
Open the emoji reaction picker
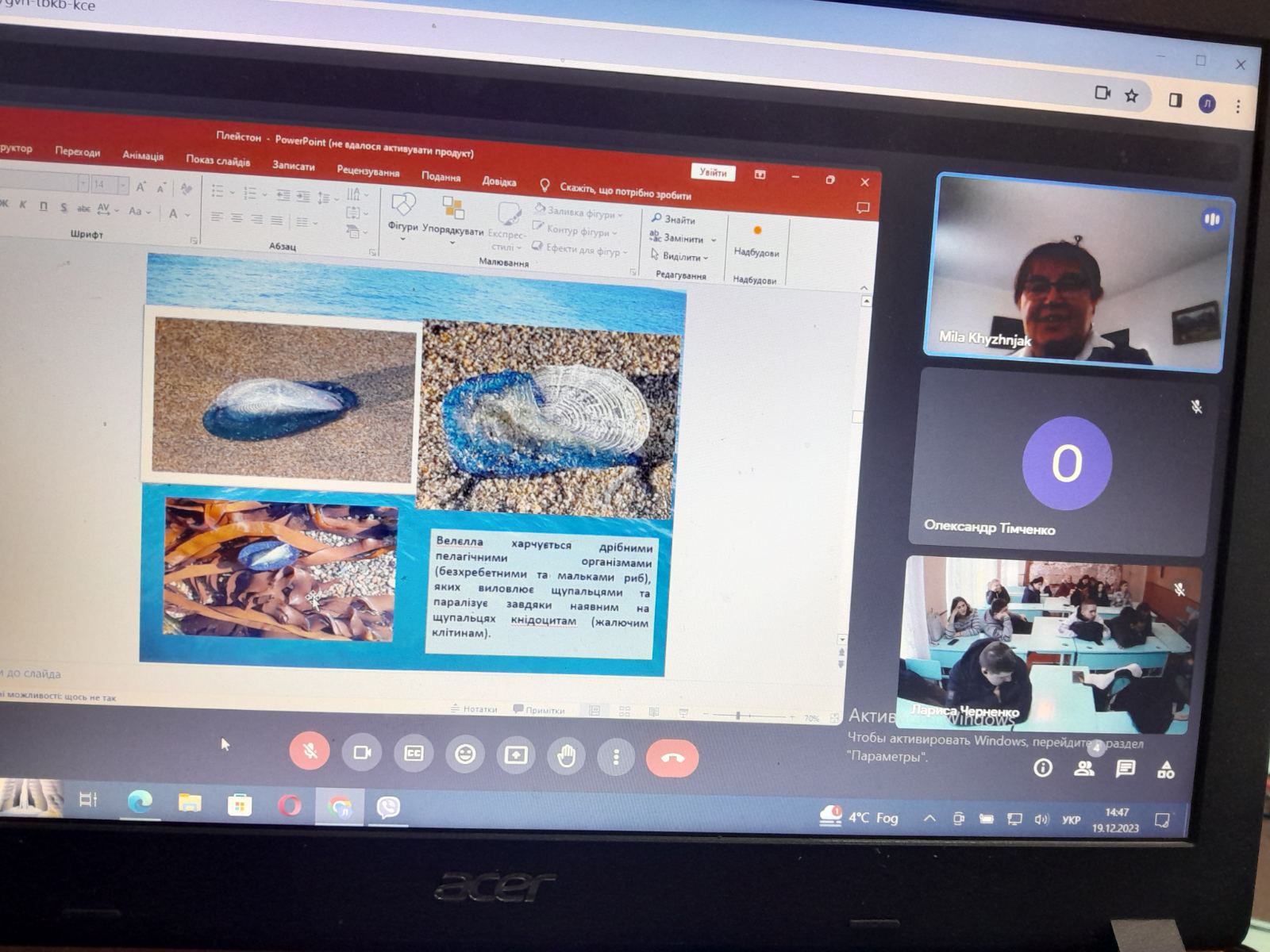click(465, 754)
